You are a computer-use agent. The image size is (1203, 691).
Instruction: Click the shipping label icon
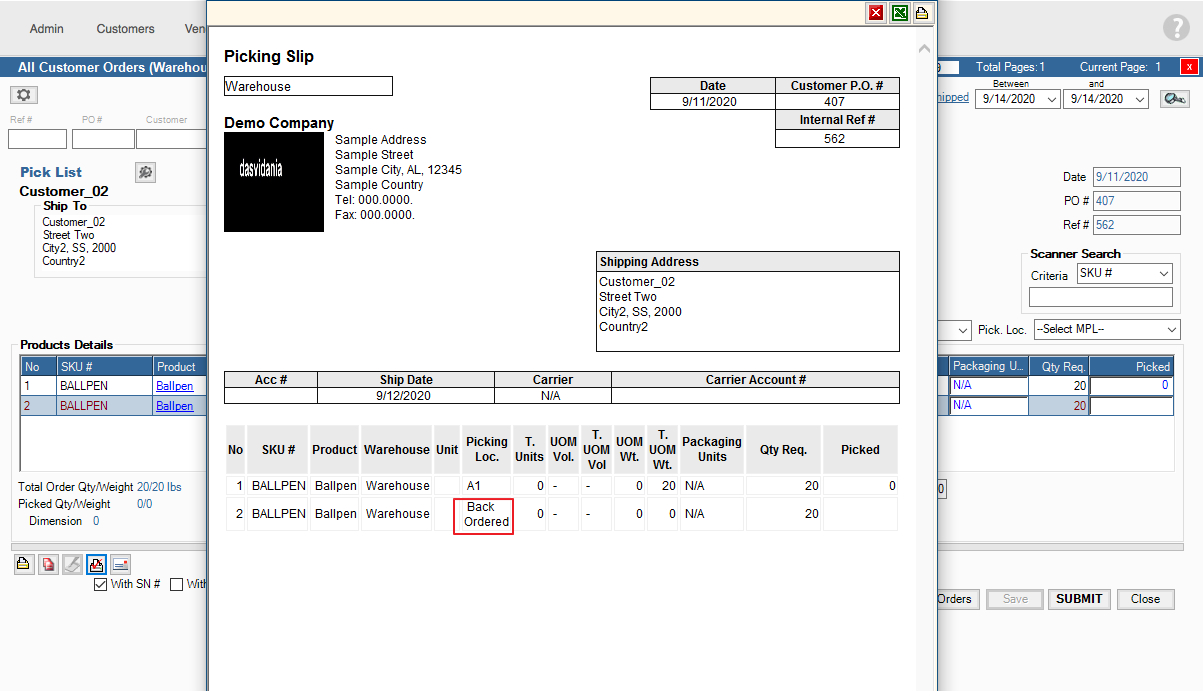tap(120, 564)
